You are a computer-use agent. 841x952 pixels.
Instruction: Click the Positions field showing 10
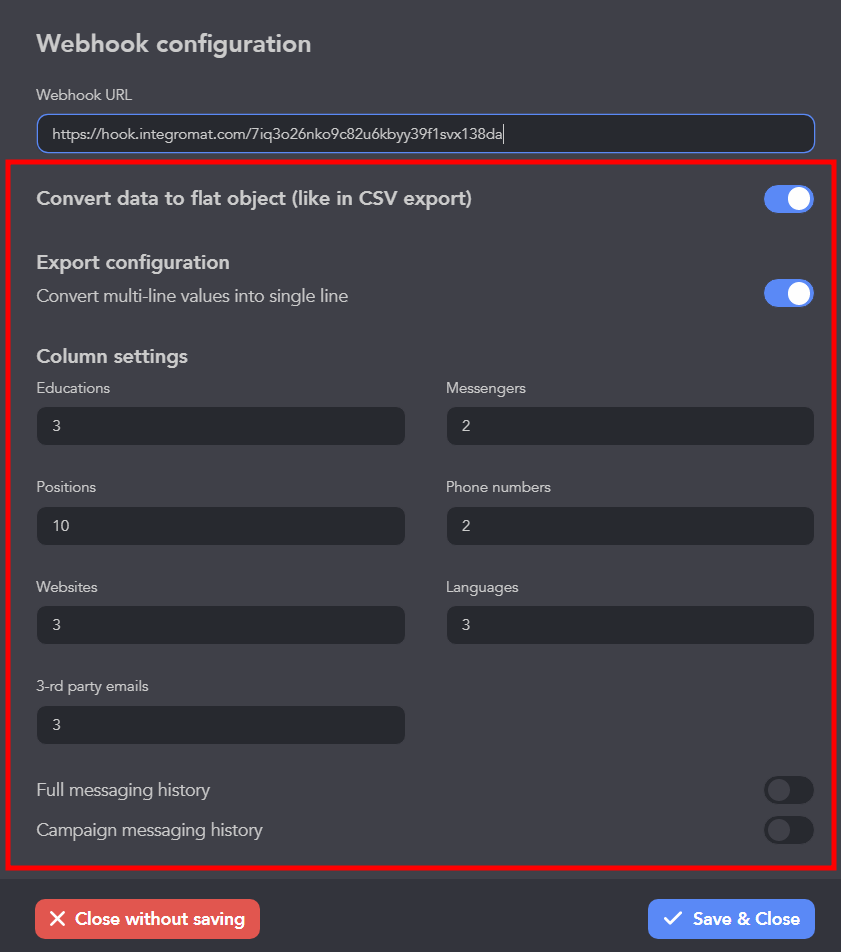220,526
